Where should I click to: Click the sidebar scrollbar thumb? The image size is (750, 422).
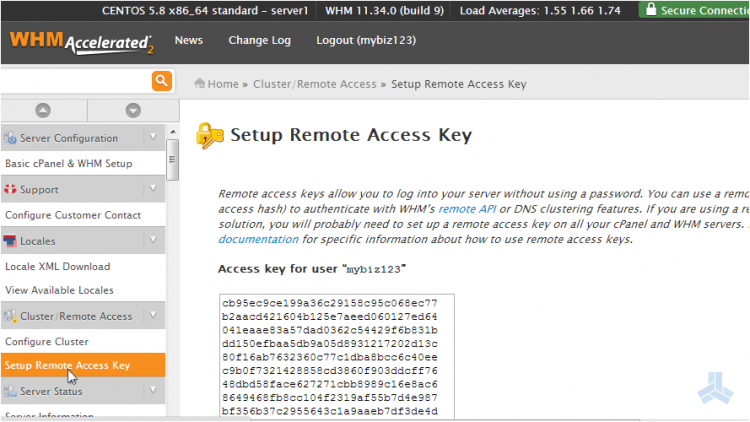(173, 160)
